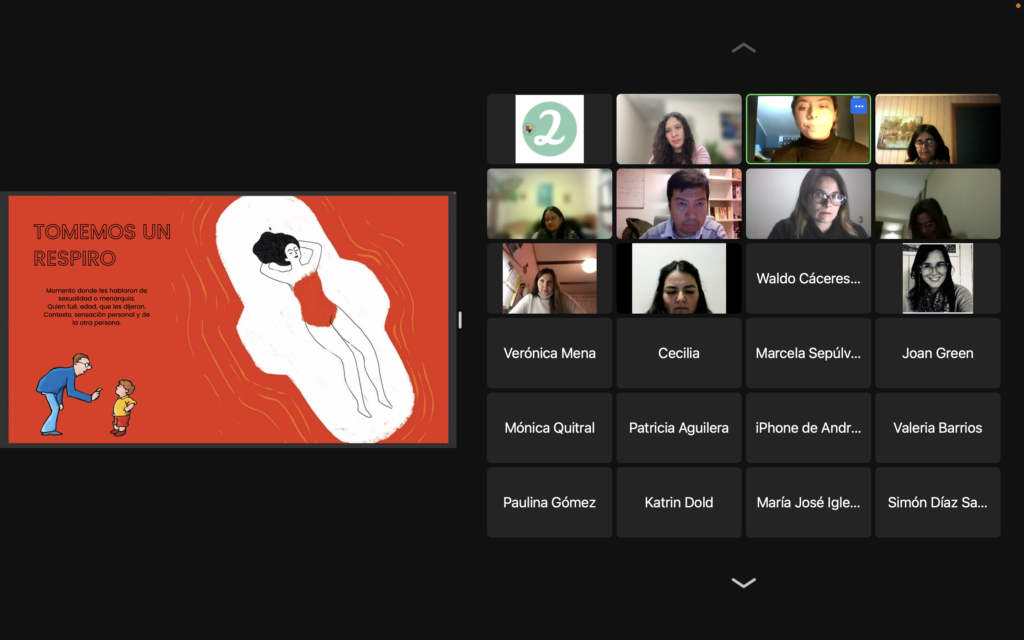1024x640 pixels.
Task: Select the green number 2 logo tile
Action: click(549, 129)
